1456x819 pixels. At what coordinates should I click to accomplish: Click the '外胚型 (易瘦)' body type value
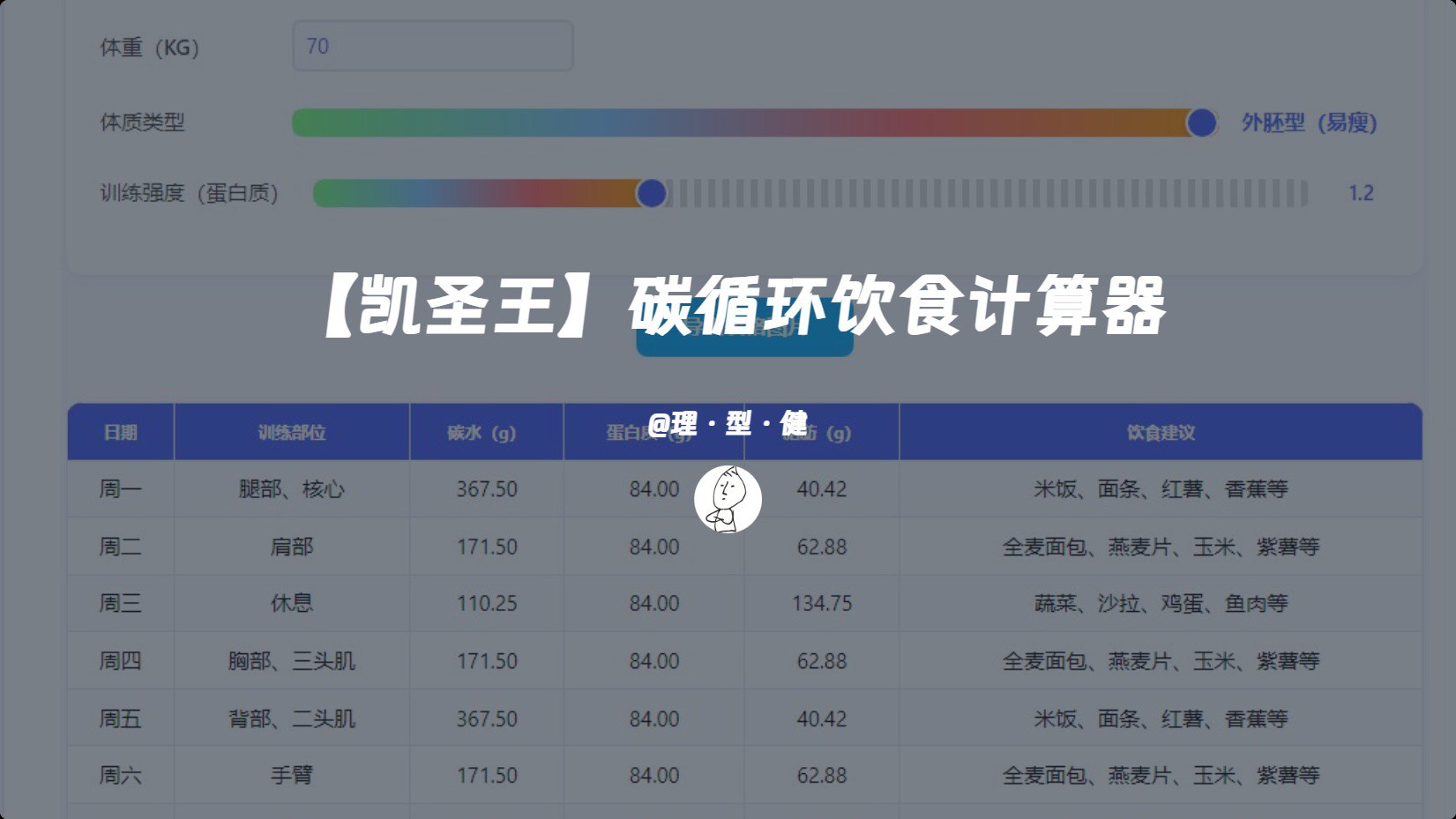1309,123
